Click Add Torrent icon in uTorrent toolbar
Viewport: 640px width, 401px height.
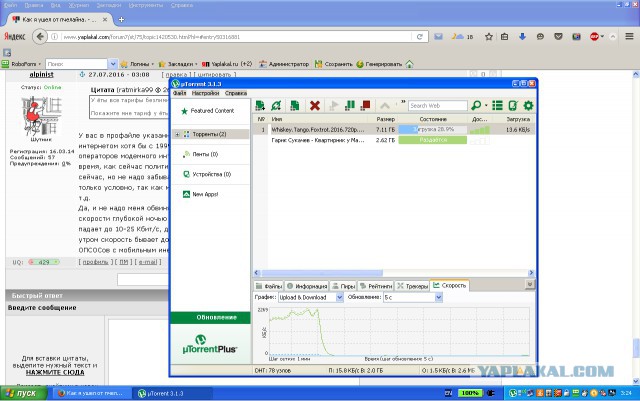pyautogui.click(x=260, y=105)
